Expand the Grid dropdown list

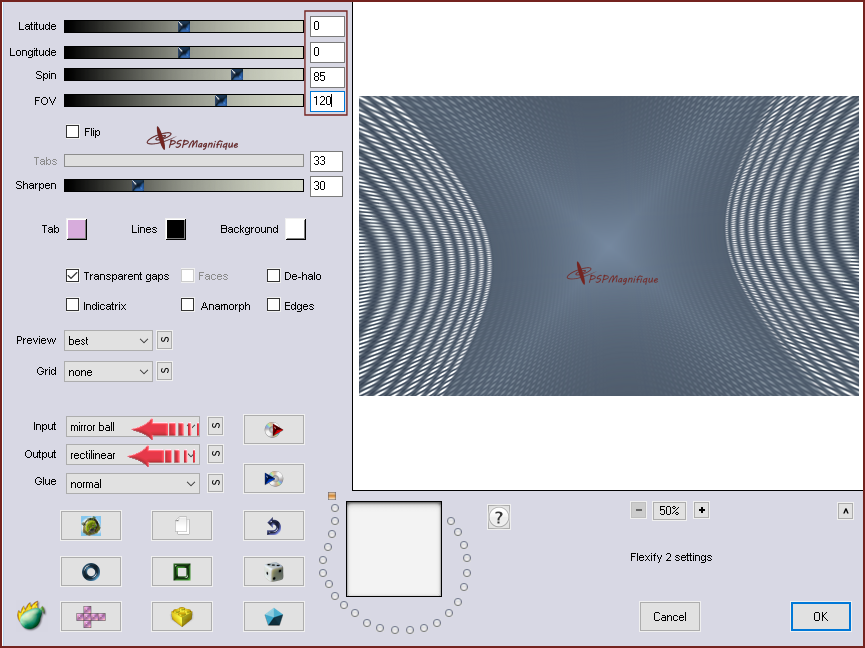pyautogui.click(x=108, y=371)
